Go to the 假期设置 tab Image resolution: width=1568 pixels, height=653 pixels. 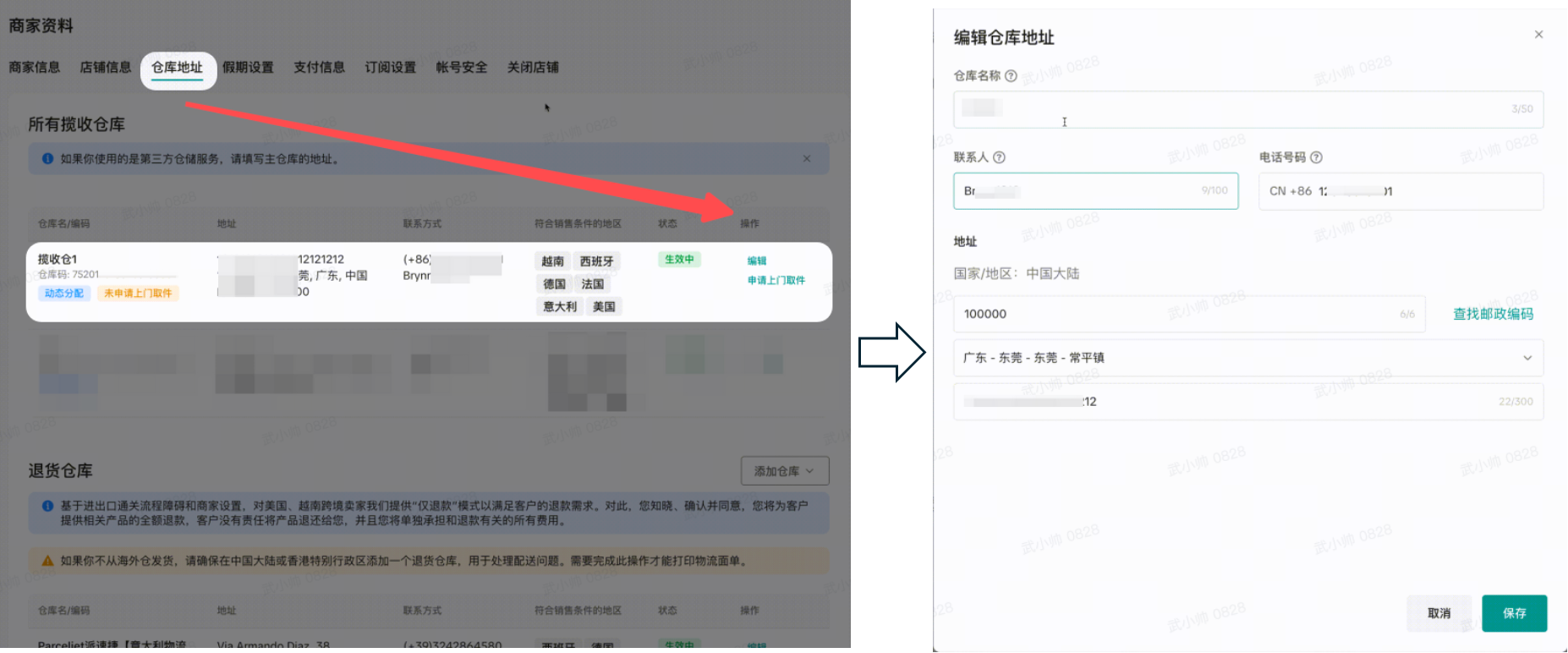tap(248, 68)
